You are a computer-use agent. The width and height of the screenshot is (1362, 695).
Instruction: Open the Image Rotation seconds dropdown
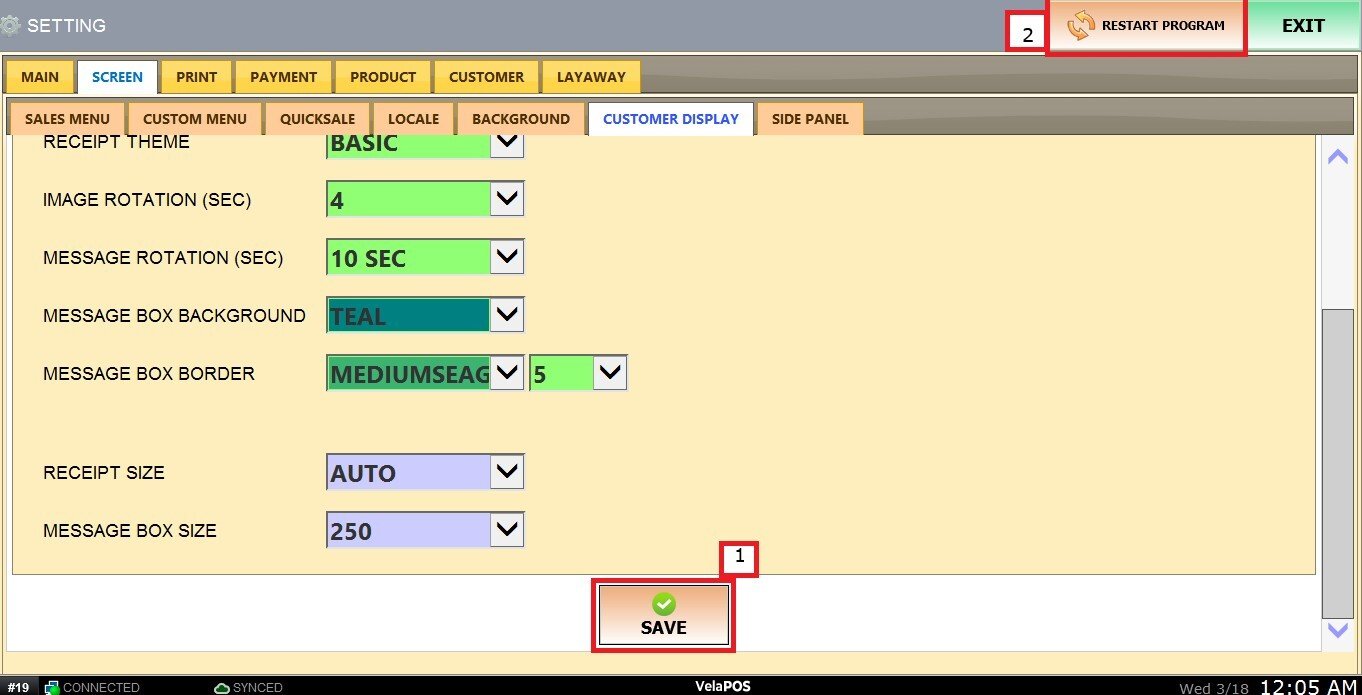(507, 199)
